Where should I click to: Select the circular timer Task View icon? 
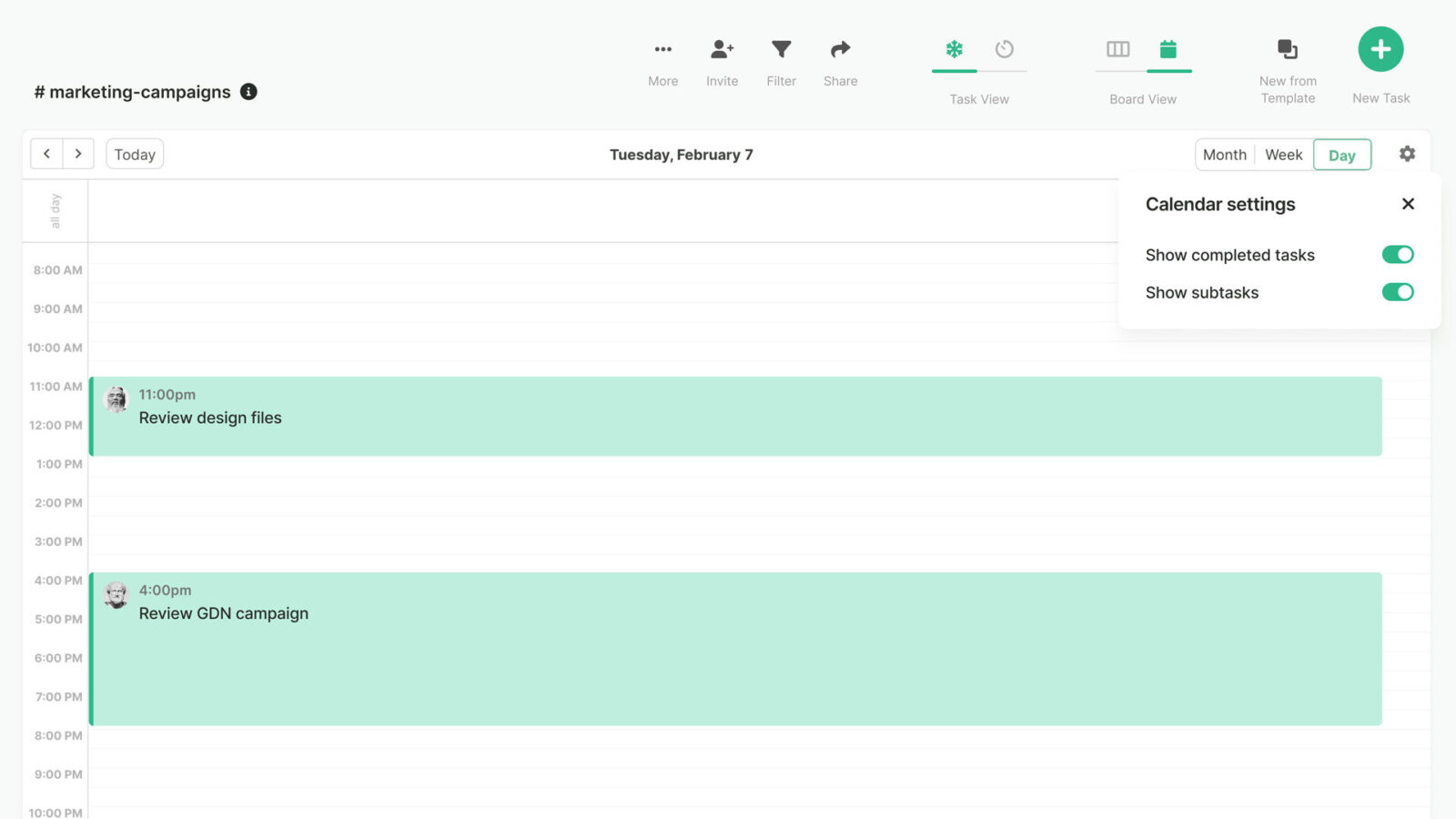1004,49
